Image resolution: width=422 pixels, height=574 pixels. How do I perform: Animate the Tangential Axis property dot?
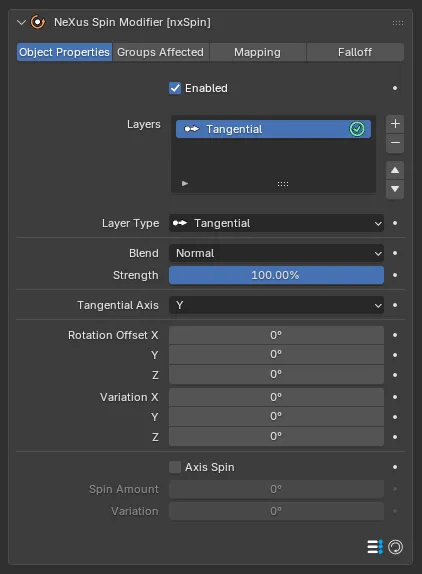[x=395, y=305]
